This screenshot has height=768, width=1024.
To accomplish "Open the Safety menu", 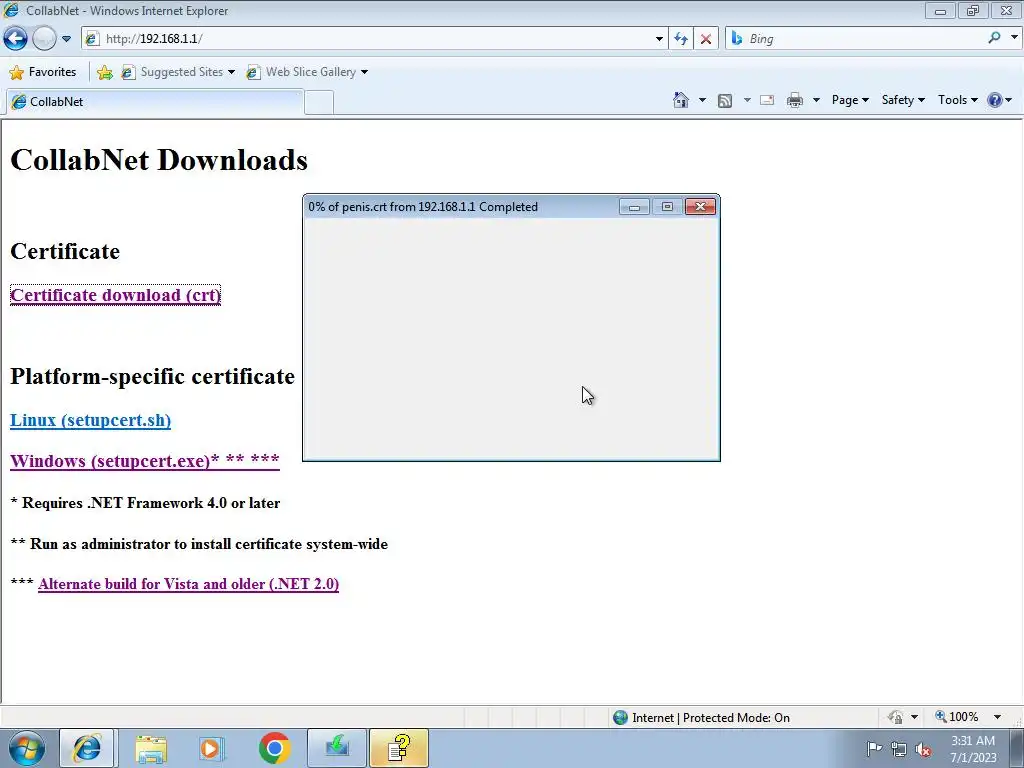I will [903, 100].
